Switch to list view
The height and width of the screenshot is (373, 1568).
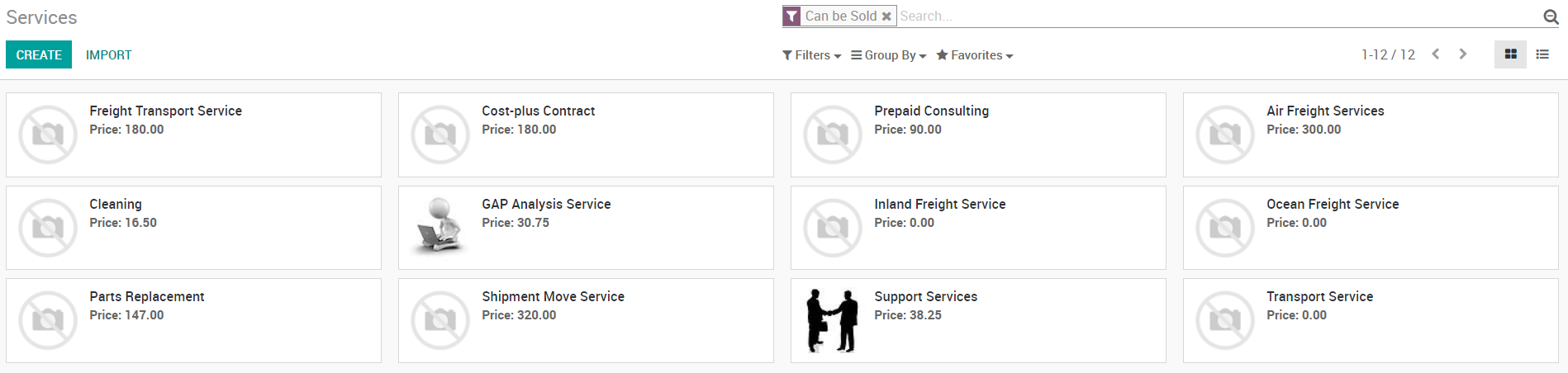tap(1542, 54)
